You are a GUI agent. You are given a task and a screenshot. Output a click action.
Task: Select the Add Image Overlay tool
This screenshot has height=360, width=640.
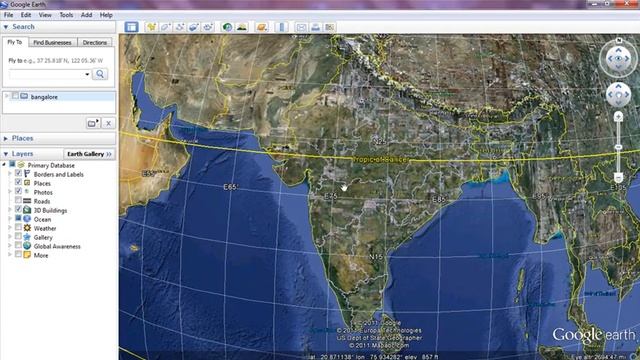pyautogui.click(x=193, y=27)
